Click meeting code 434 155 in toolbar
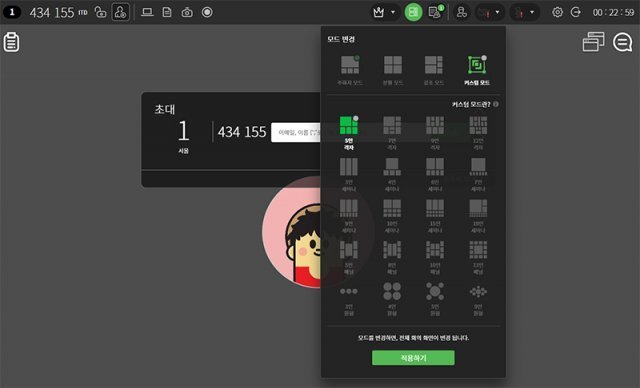Image resolution: width=640 pixels, height=388 pixels. pos(52,13)
